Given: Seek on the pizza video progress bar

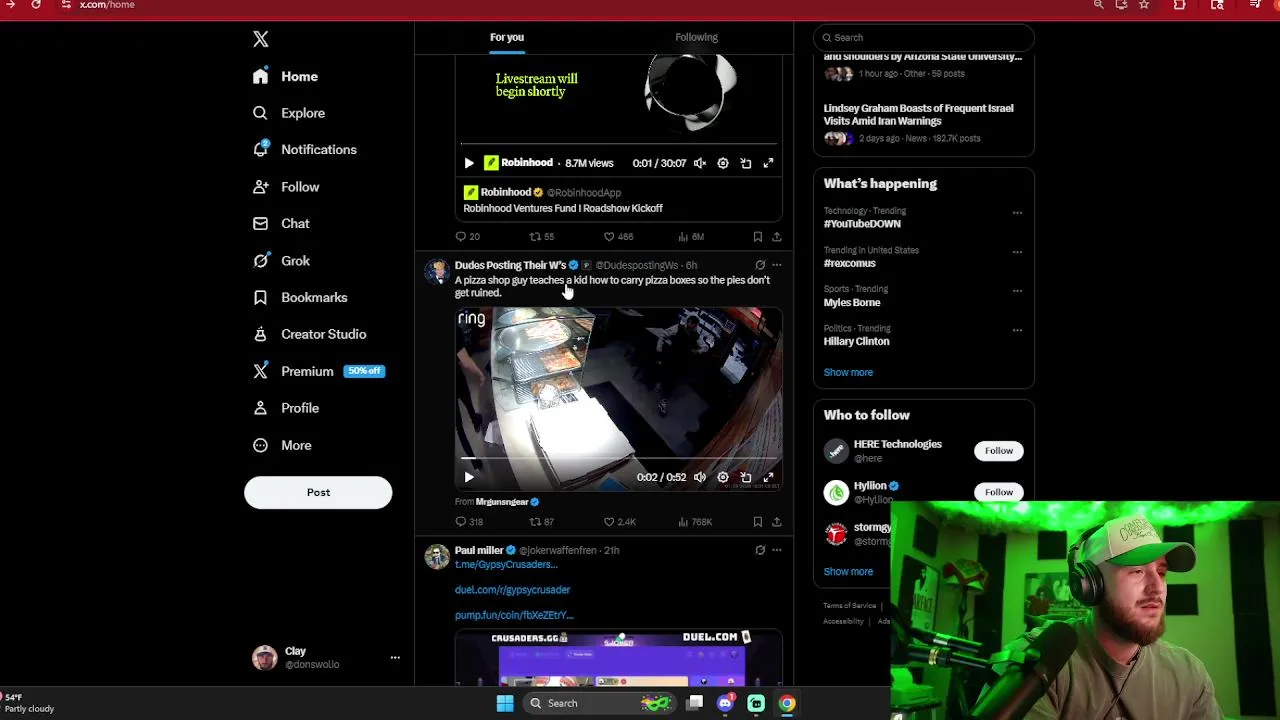Looking at the screenshot, I should pos(619,459).
